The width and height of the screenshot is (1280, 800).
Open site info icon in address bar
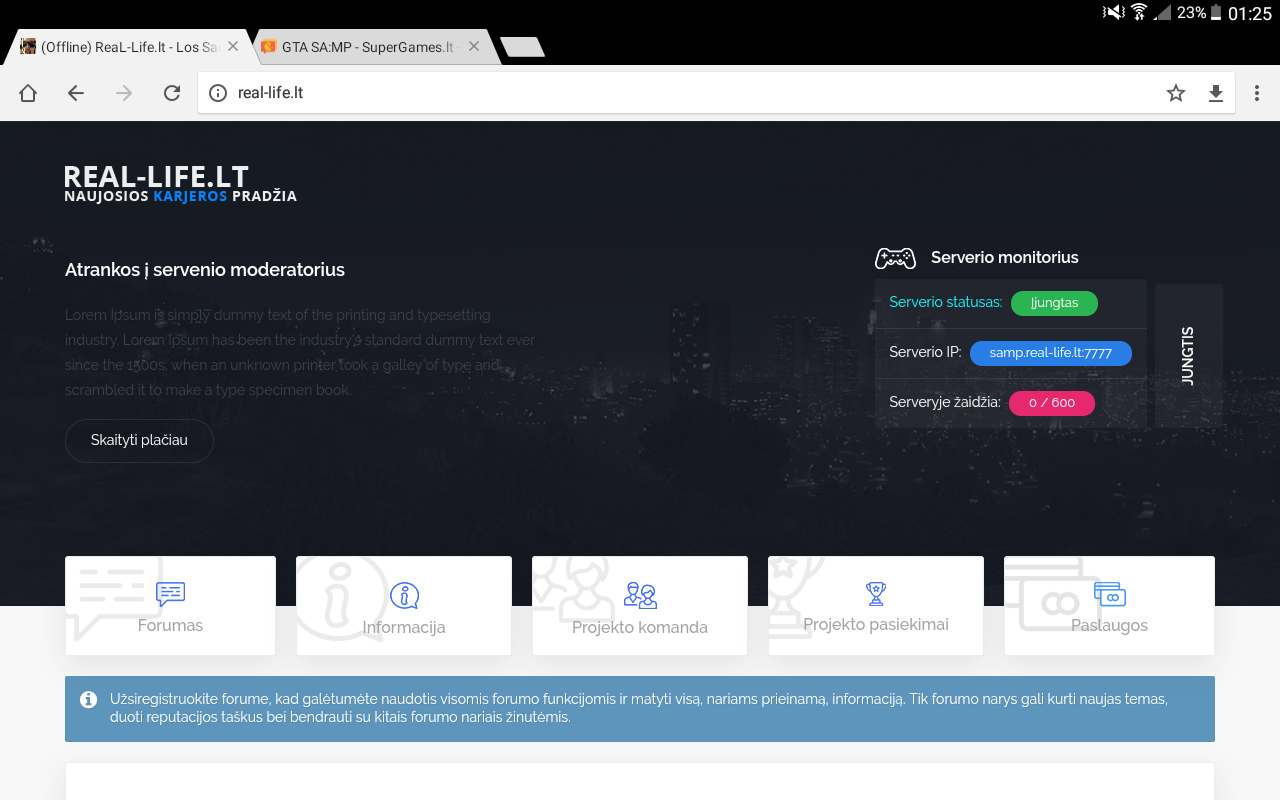click(x=218, y=93)
